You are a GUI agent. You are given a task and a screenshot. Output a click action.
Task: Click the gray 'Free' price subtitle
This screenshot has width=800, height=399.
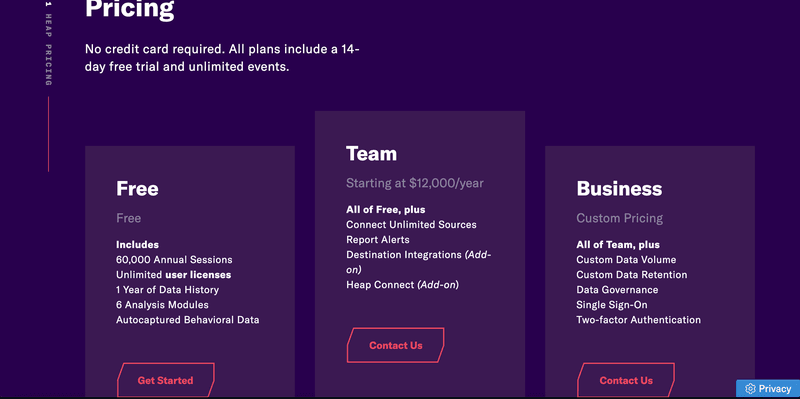pyautogui.click(x=129, y=218)
